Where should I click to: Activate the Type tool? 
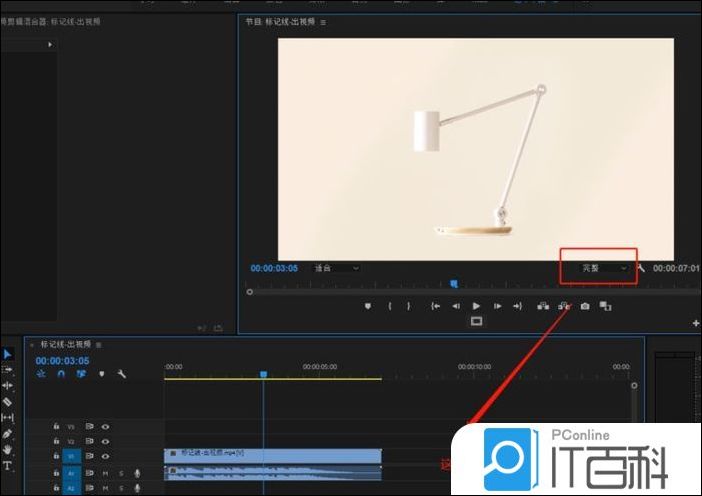point(7,466)
